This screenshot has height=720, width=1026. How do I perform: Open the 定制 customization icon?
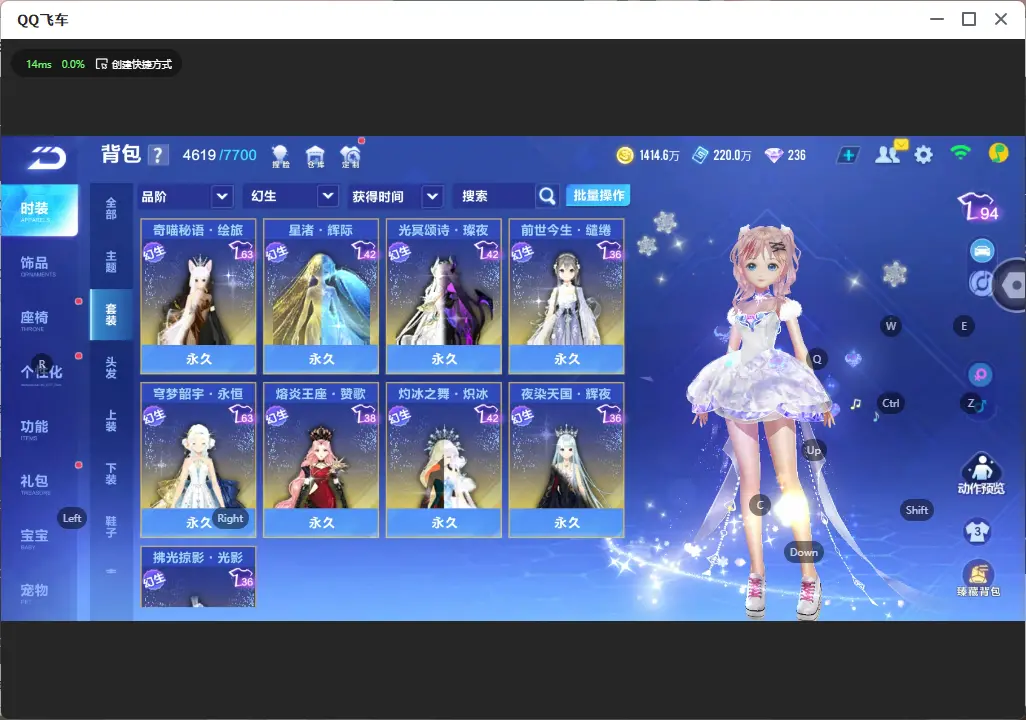350,156
